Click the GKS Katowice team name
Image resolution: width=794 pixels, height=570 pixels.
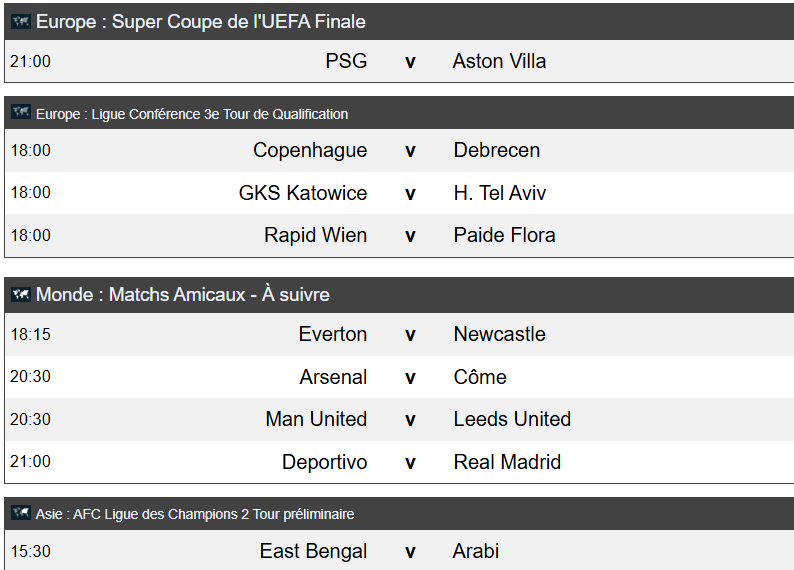click(x=303, y=193)
